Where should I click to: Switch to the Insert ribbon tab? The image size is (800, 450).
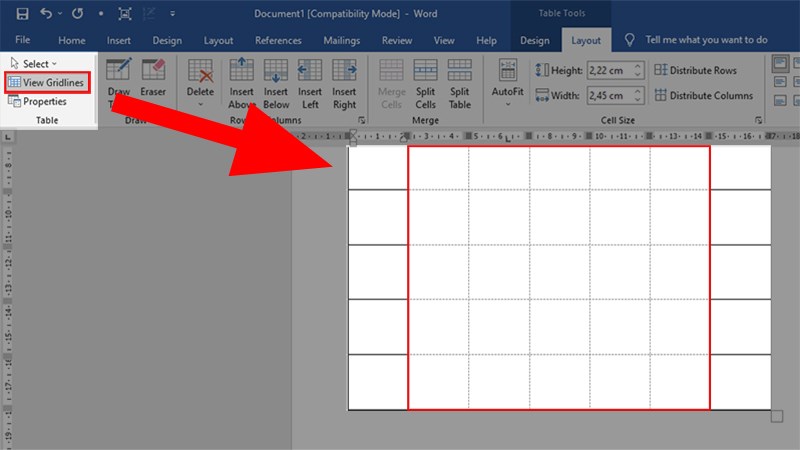pos(118,40)
